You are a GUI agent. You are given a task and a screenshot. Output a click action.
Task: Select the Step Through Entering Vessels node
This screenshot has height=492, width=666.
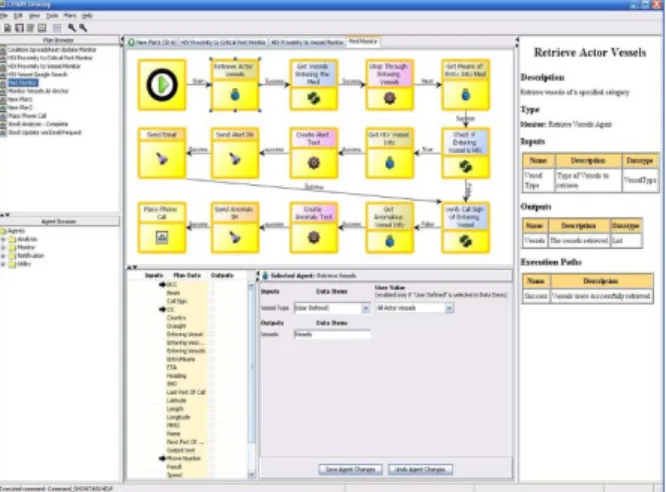pyautogui.click(x=389, y=85)
